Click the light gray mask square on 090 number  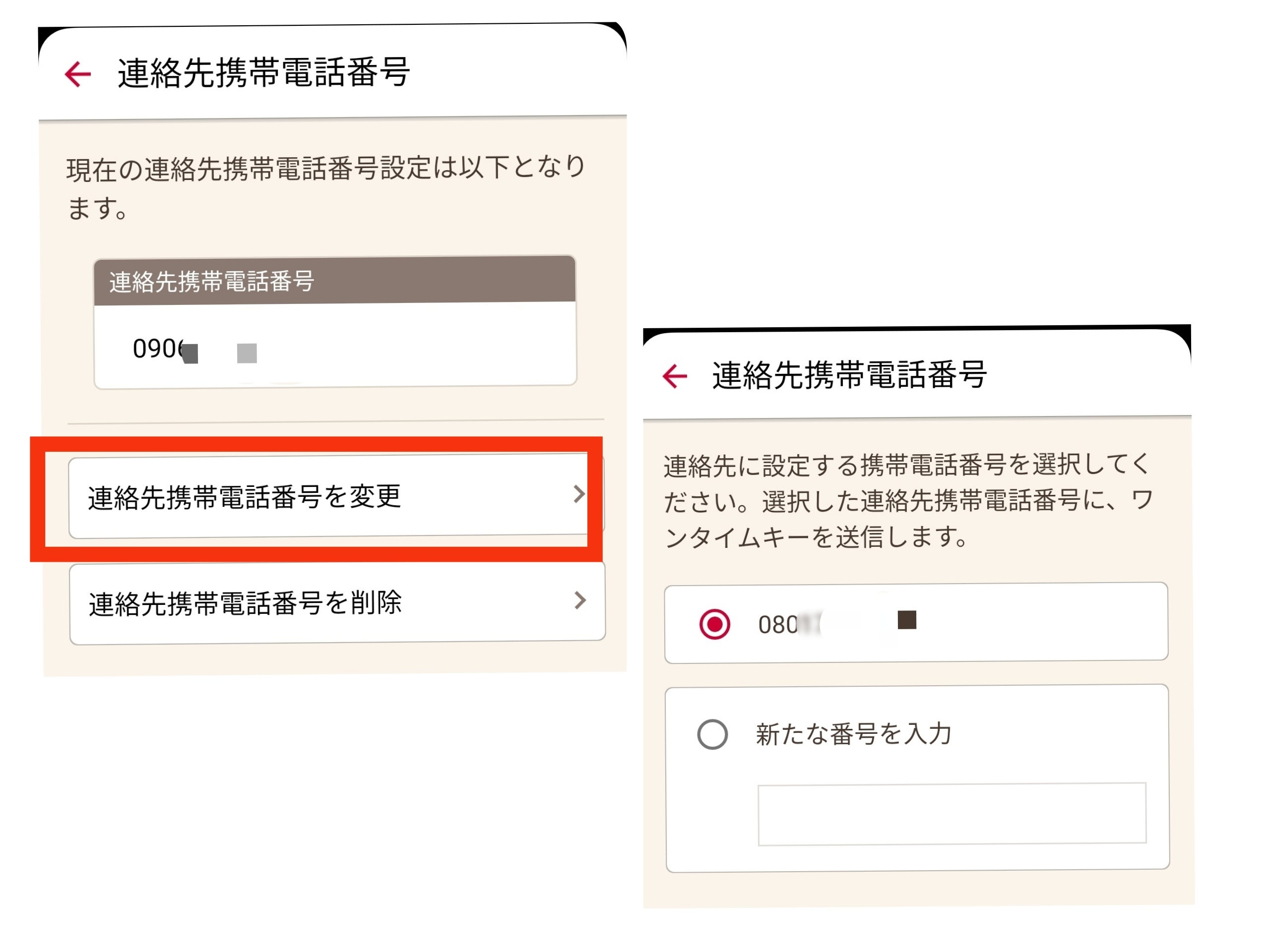tap(247, 353)
